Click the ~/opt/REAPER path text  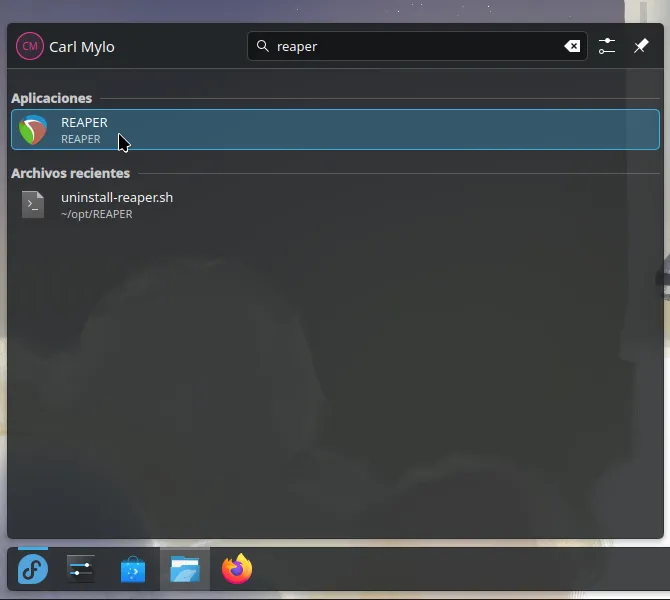pos(97,214)
